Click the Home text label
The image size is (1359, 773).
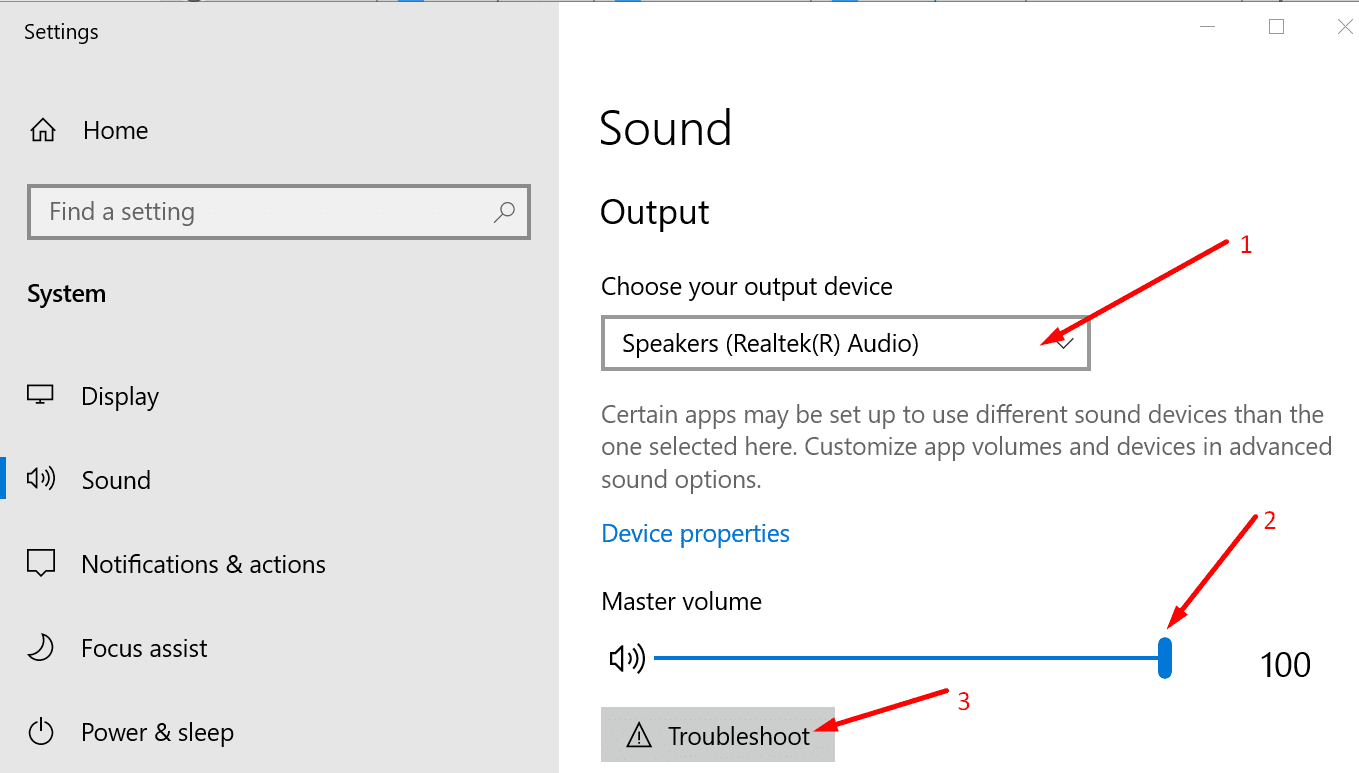click(x=115, y=131)
